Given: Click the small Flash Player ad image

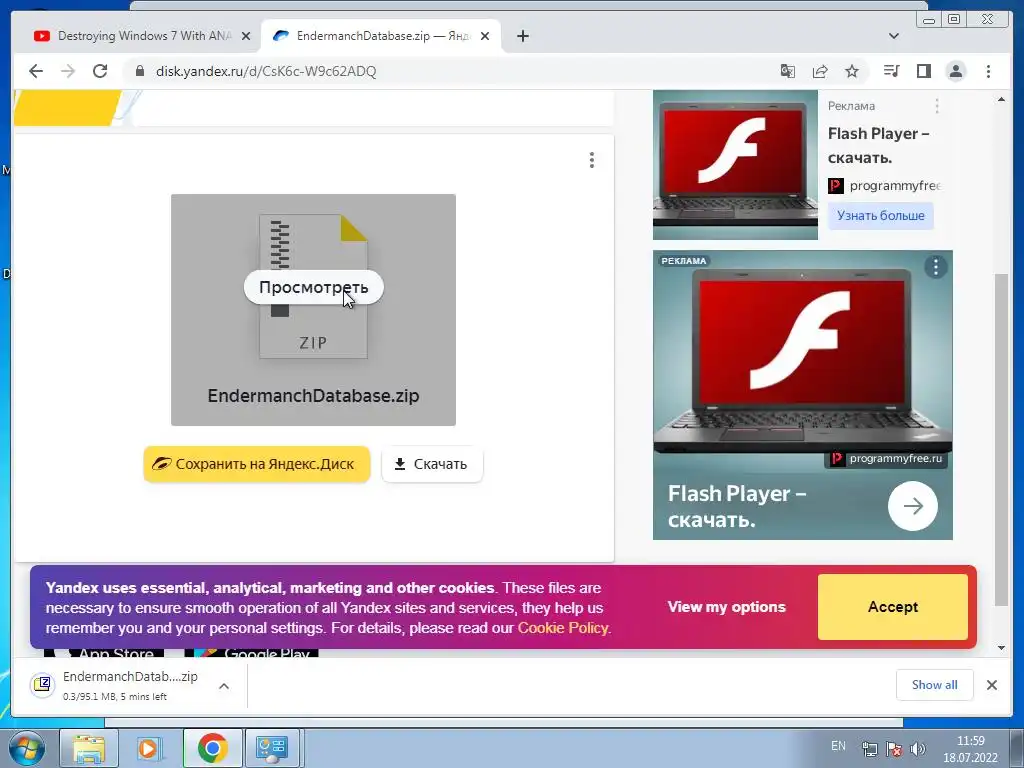Looking at the screenshot, I should click(x=735, y=165).
